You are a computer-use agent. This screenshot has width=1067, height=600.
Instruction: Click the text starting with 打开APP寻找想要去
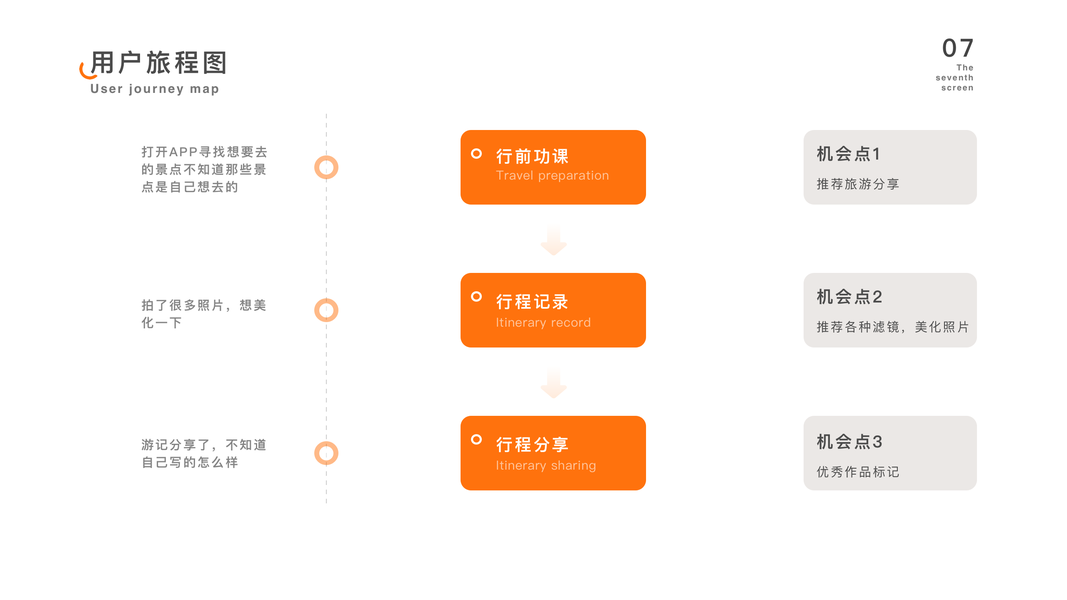[204, 169]
